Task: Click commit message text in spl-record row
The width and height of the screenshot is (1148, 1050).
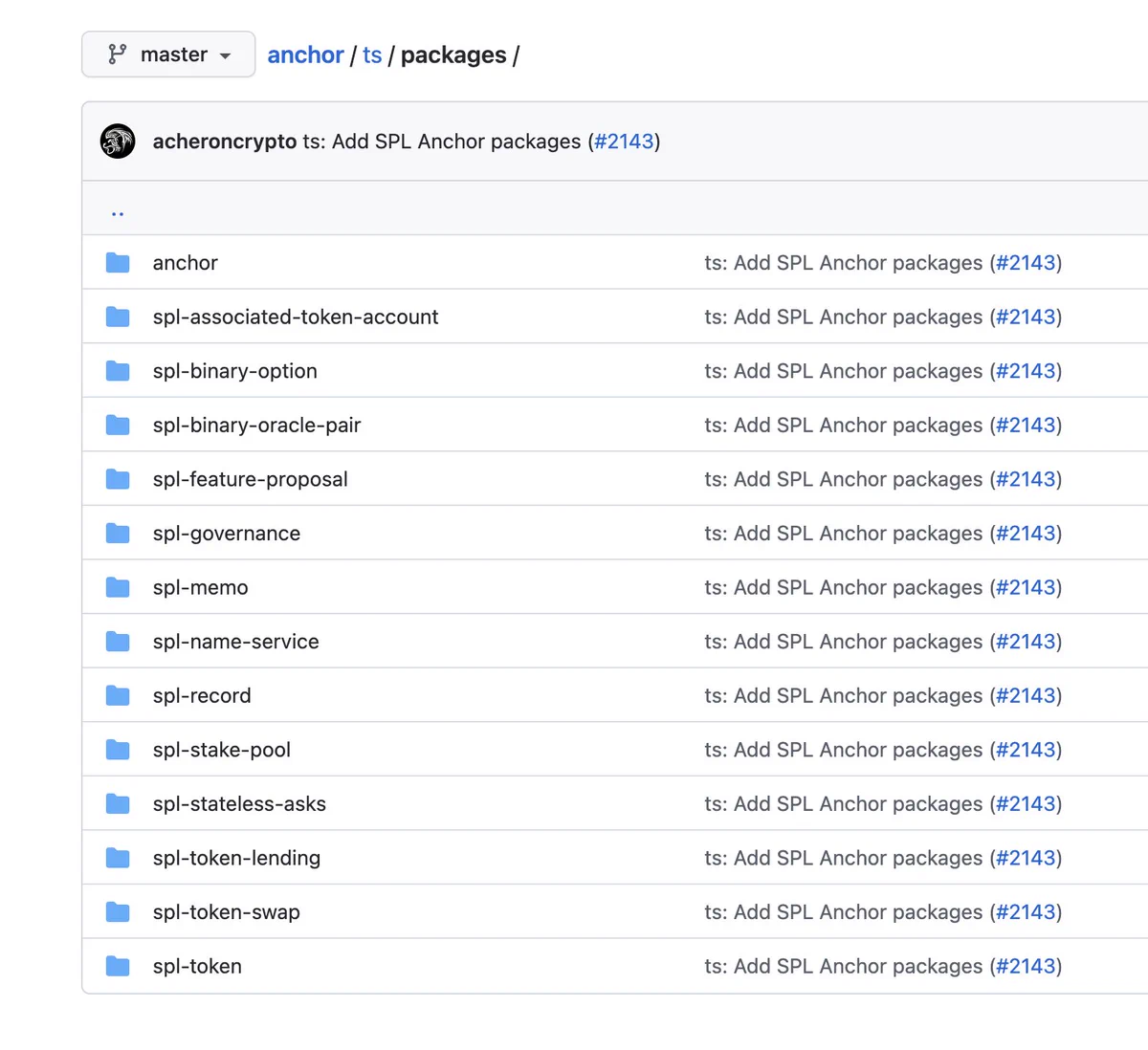Action: click(x=844, y=696)
